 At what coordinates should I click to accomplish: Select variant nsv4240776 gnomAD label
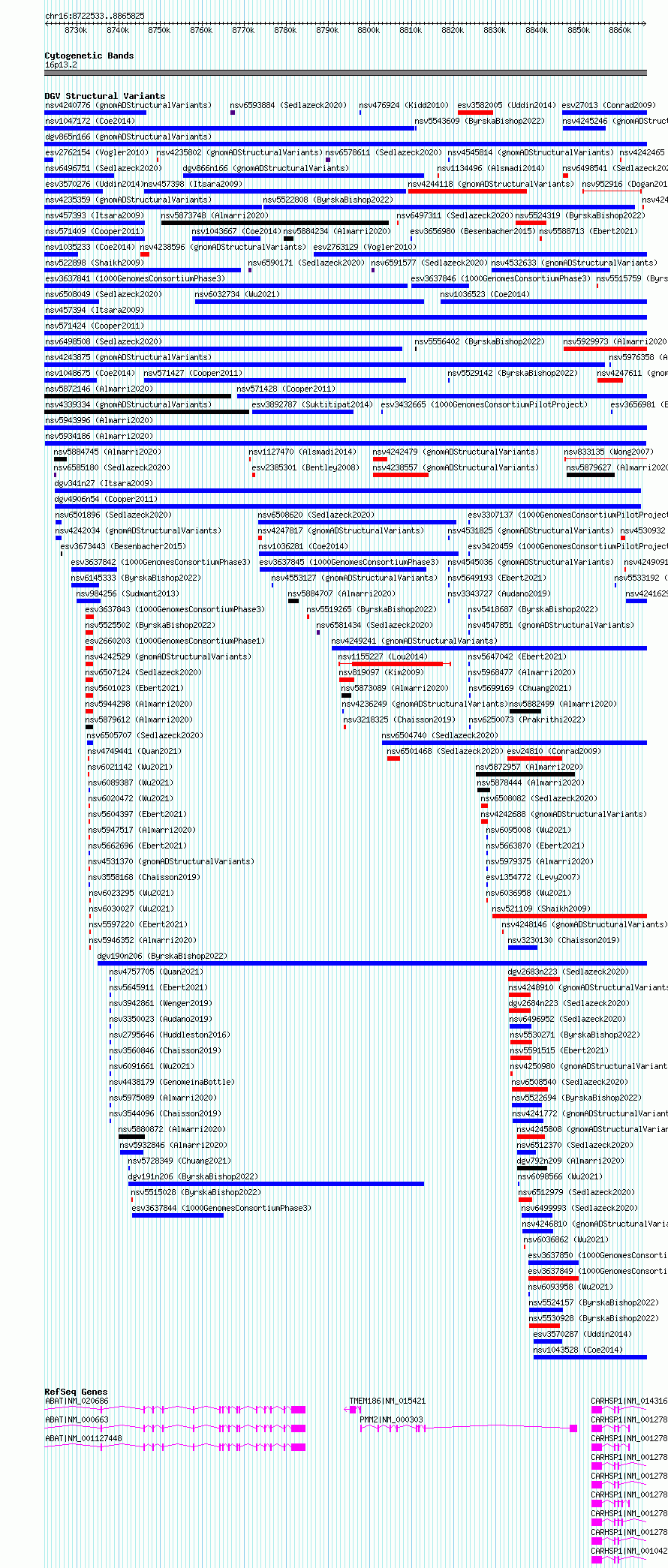click(x=128, y=105)
